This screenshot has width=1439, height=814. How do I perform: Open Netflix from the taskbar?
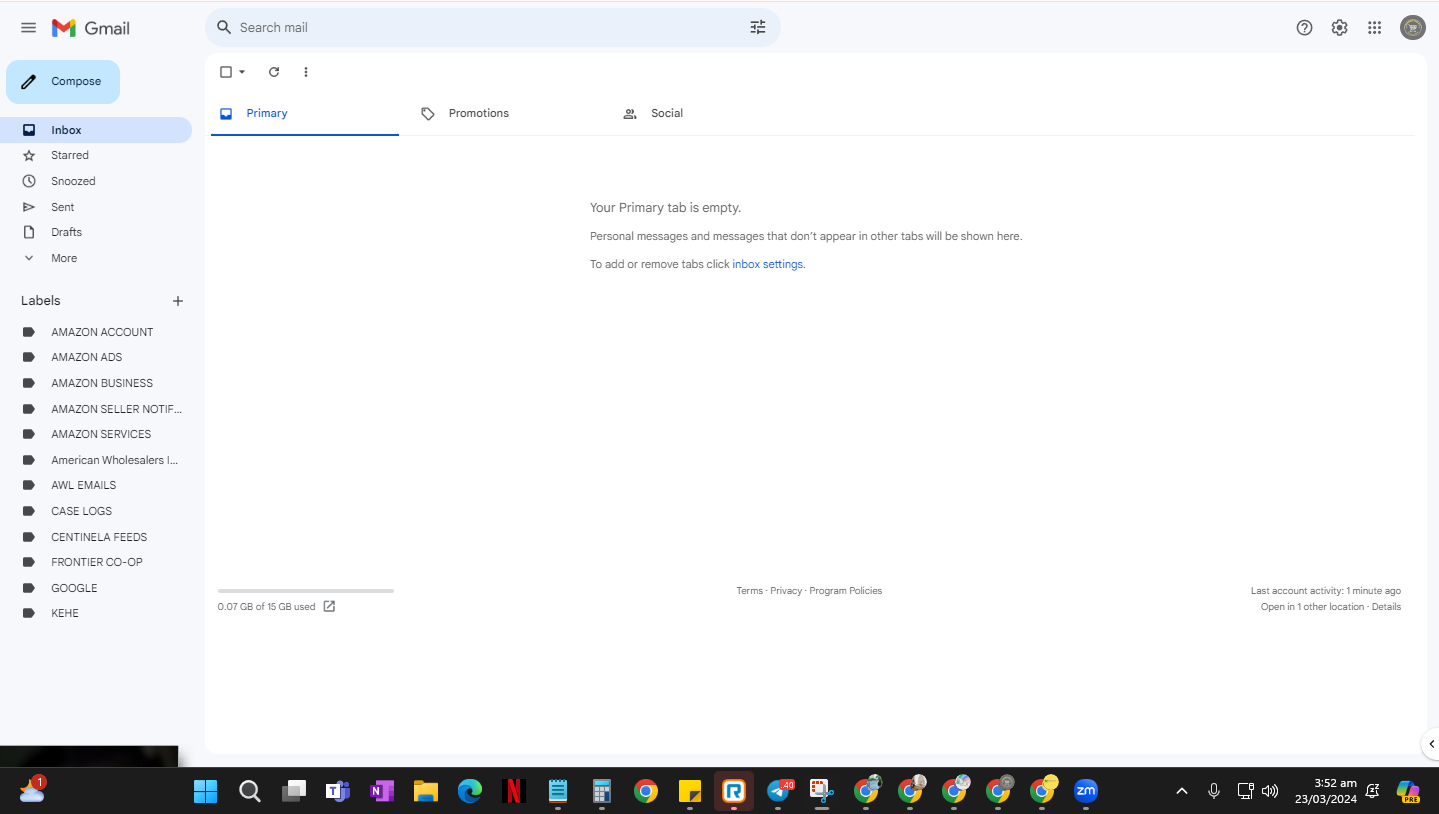(514, 791)
